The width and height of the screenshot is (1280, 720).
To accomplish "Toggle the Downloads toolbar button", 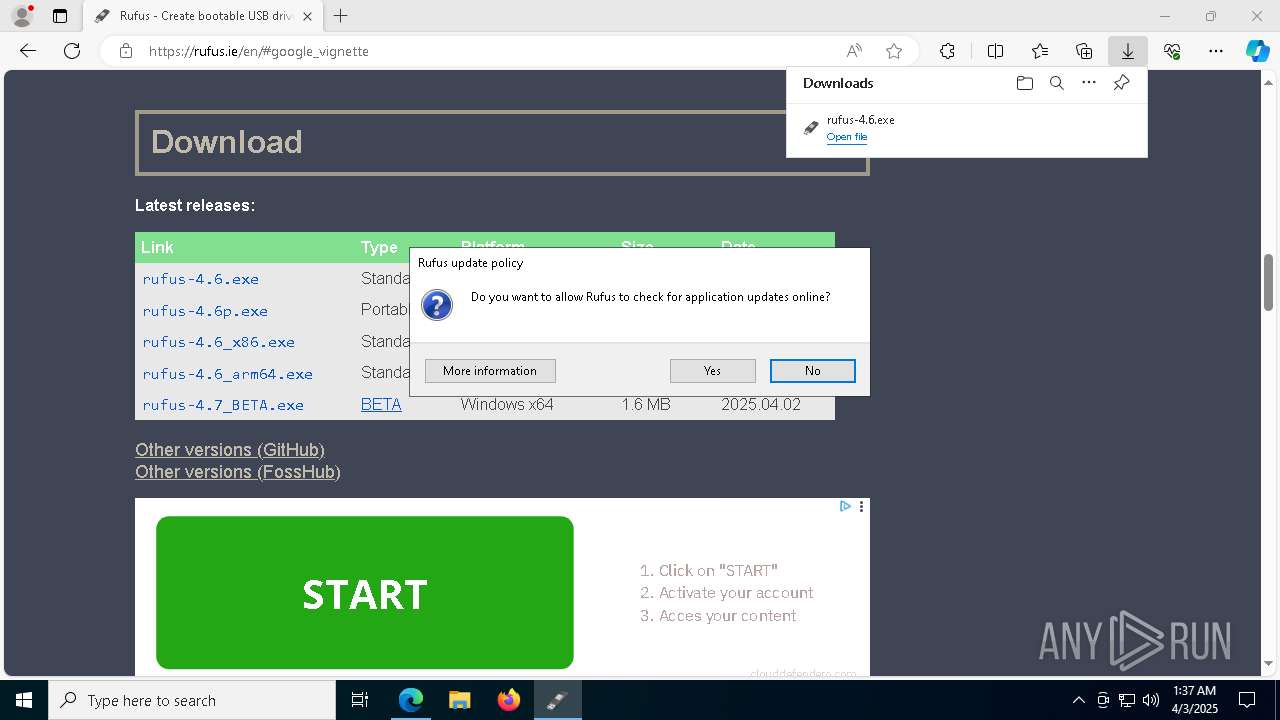I will (x=1127, y=51).
